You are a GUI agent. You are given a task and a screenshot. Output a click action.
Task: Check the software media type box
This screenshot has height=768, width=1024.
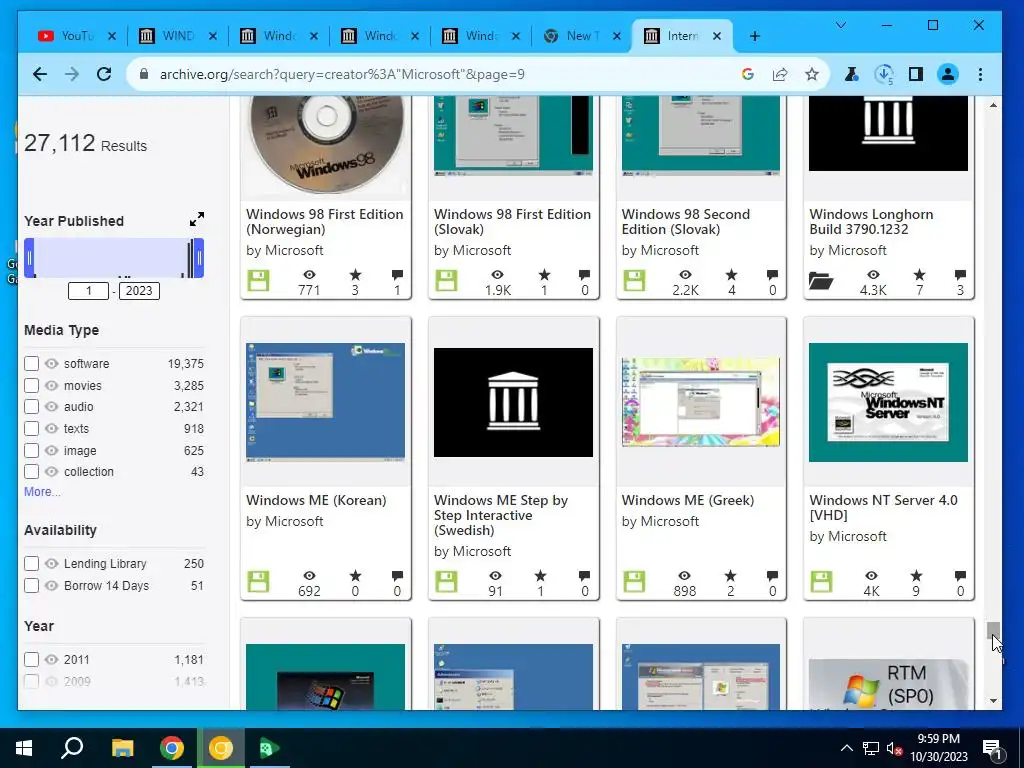tap(31, 364)
